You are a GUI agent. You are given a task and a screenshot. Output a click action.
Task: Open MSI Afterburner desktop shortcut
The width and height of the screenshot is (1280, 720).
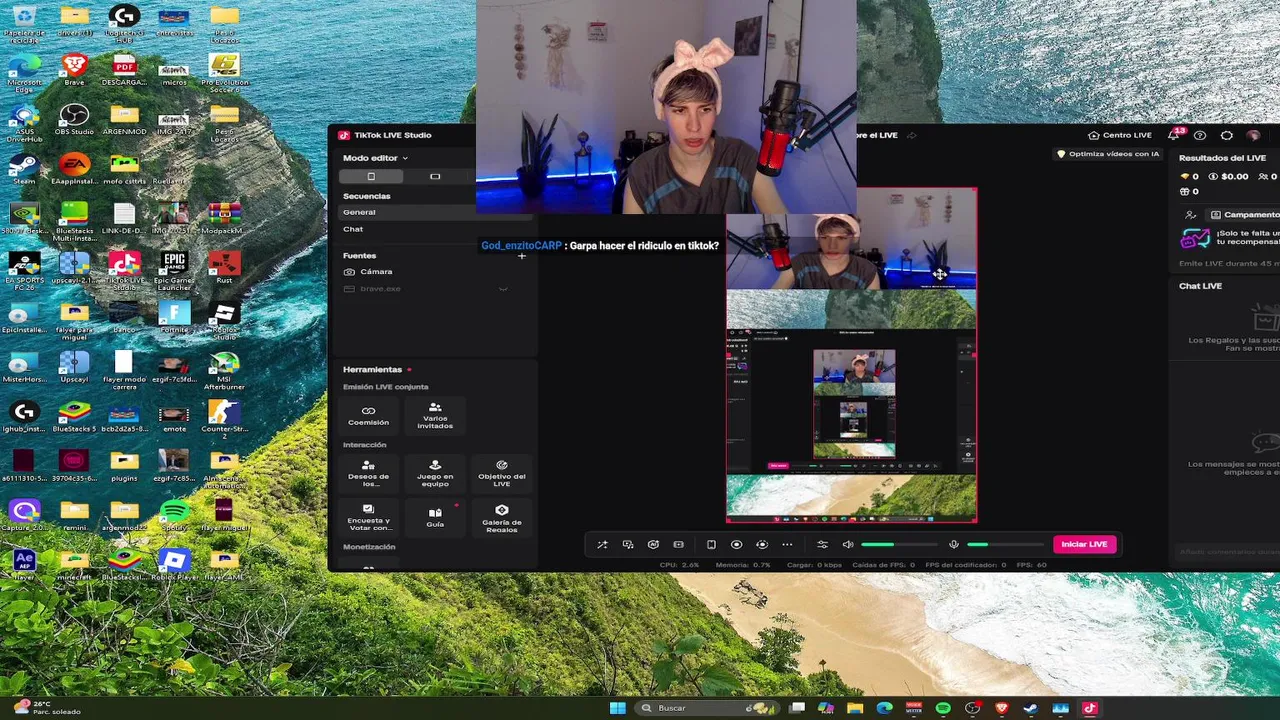click(x=224, y=369)
